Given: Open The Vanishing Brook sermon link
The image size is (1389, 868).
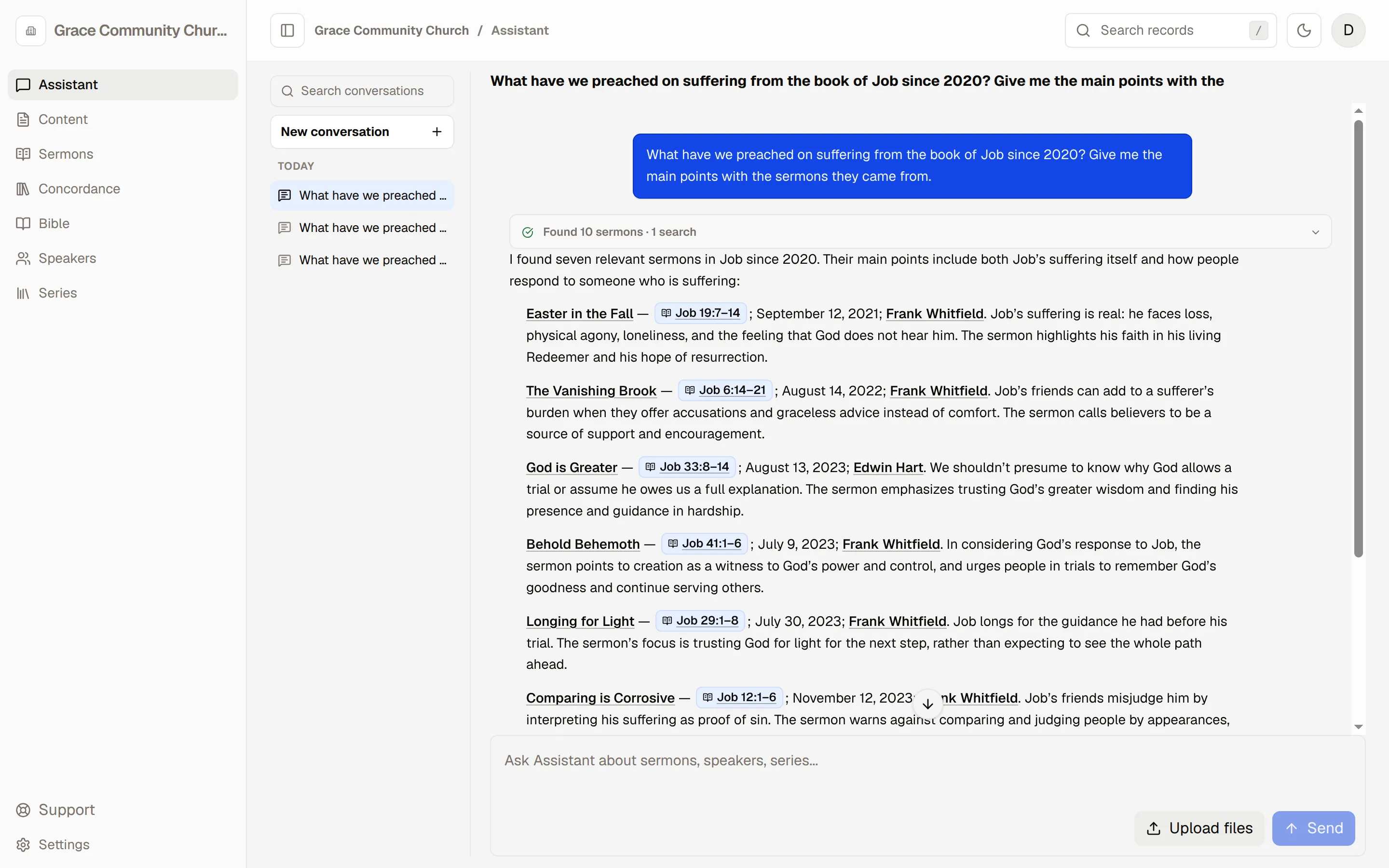Looking at the screenshot, I should (x=591, y=391).
